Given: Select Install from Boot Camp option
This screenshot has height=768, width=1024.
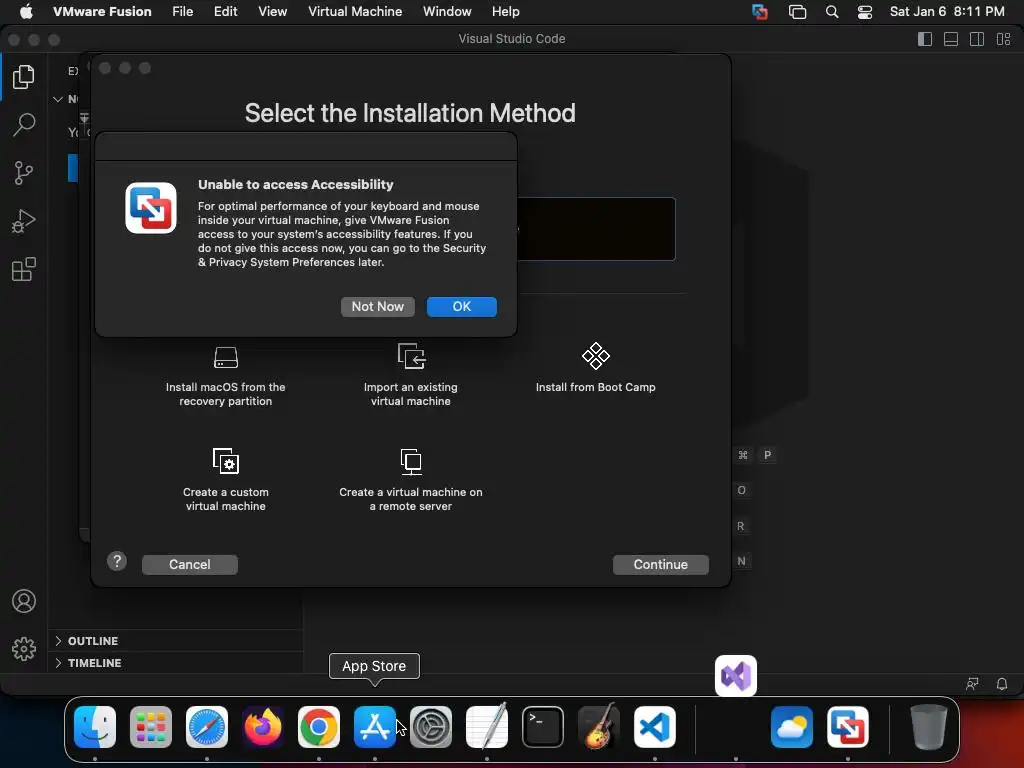Looking at the screenshot, I should tap(596, 368).
